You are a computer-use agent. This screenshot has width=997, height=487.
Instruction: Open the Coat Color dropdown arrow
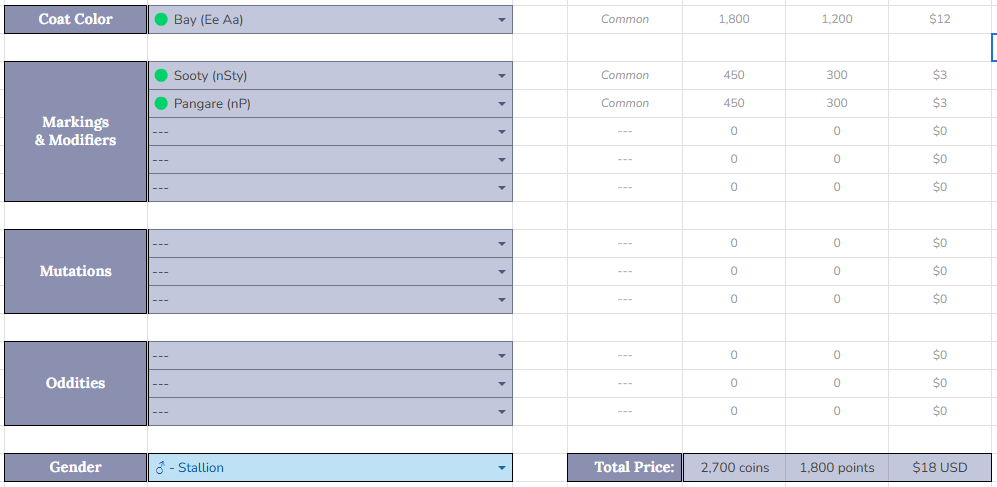501,20
